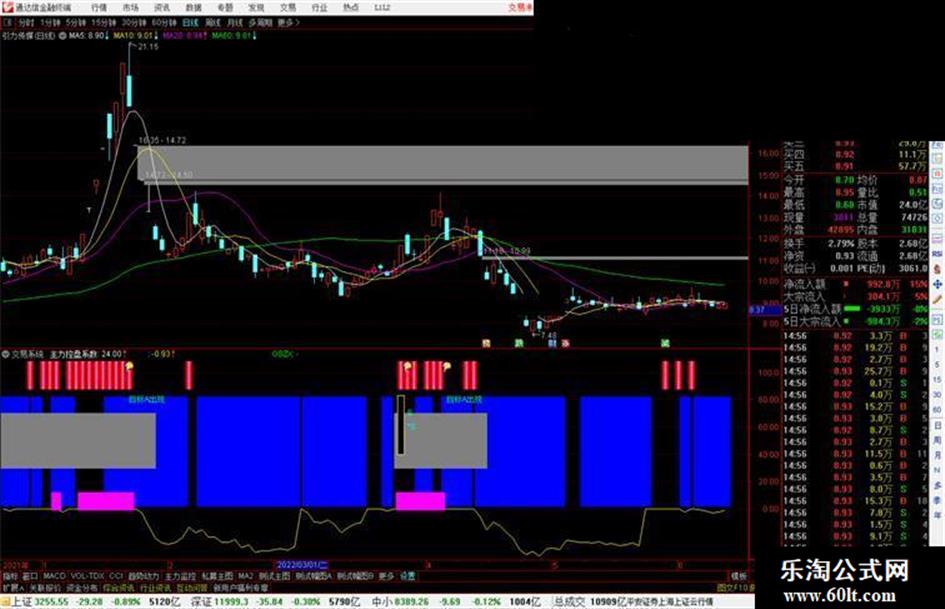Image resolution: width=945 pixels, height=609 pixels.
Task: Open the 市场 menu
Action: [x=130, y=8]
